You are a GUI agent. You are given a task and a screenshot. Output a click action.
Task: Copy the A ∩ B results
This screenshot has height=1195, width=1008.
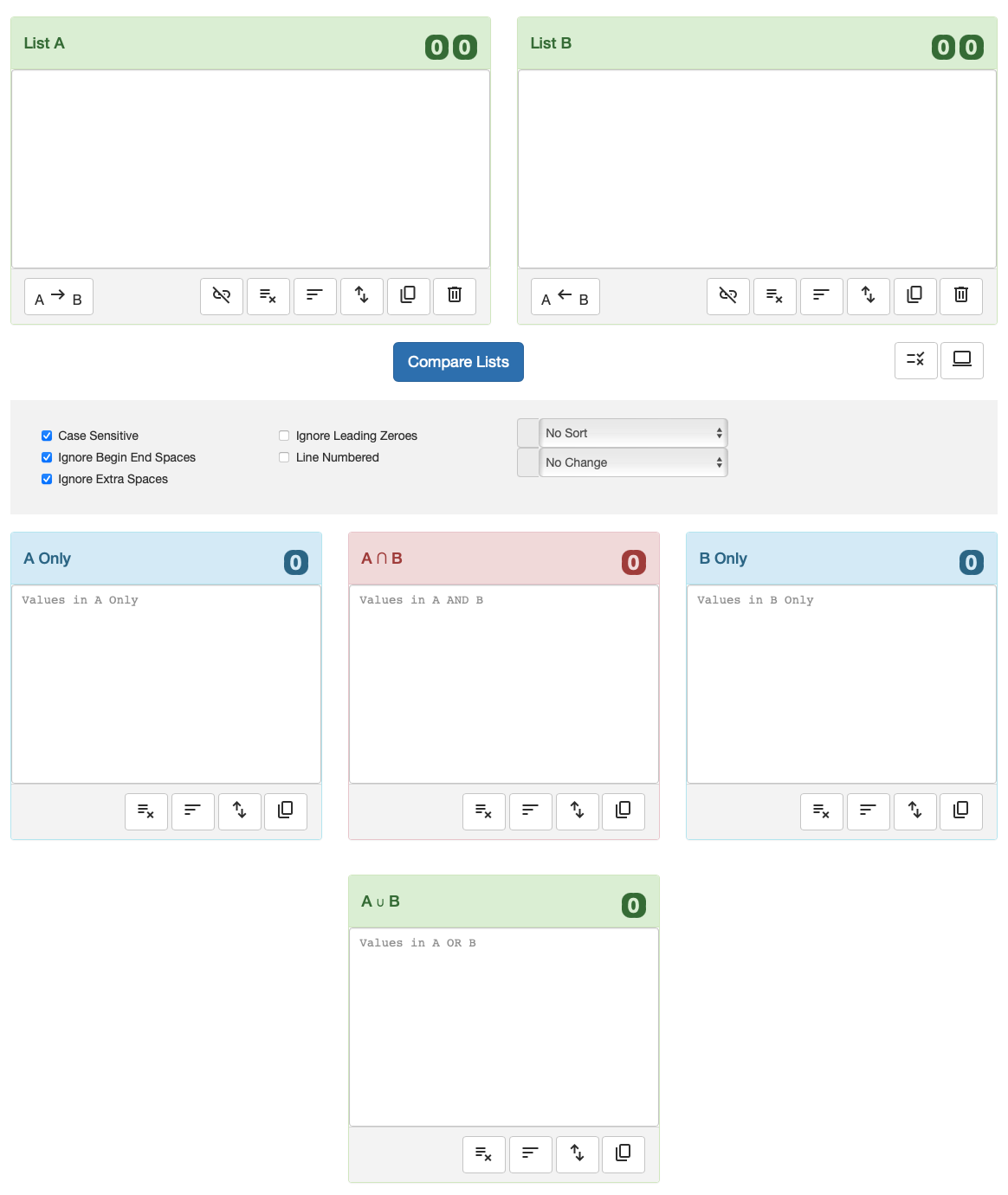(624, 811)
